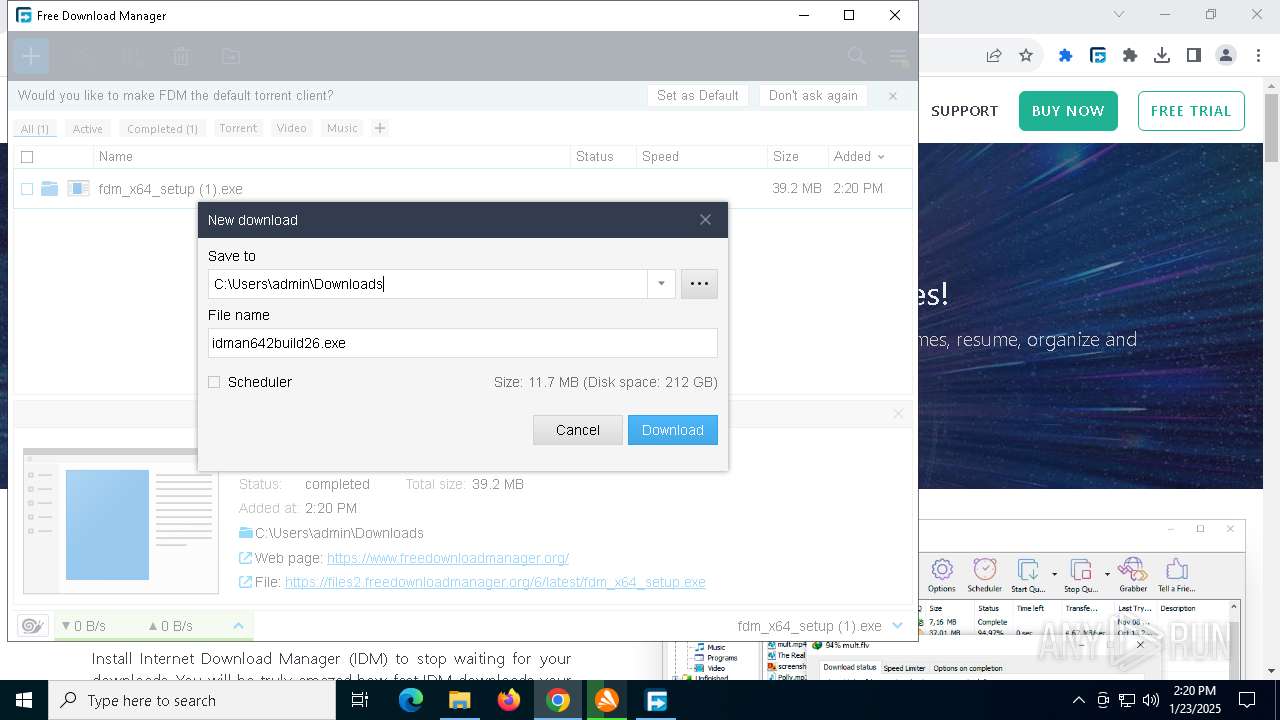Click the browse folder ellipsis button
1280x720 pixels.
pos(699,284)
